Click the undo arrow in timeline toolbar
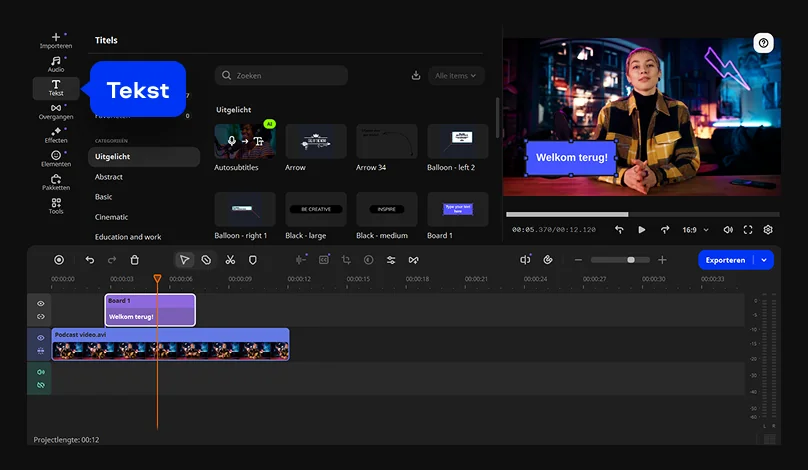Screen dimensions: 808x470 pos(90,260)
